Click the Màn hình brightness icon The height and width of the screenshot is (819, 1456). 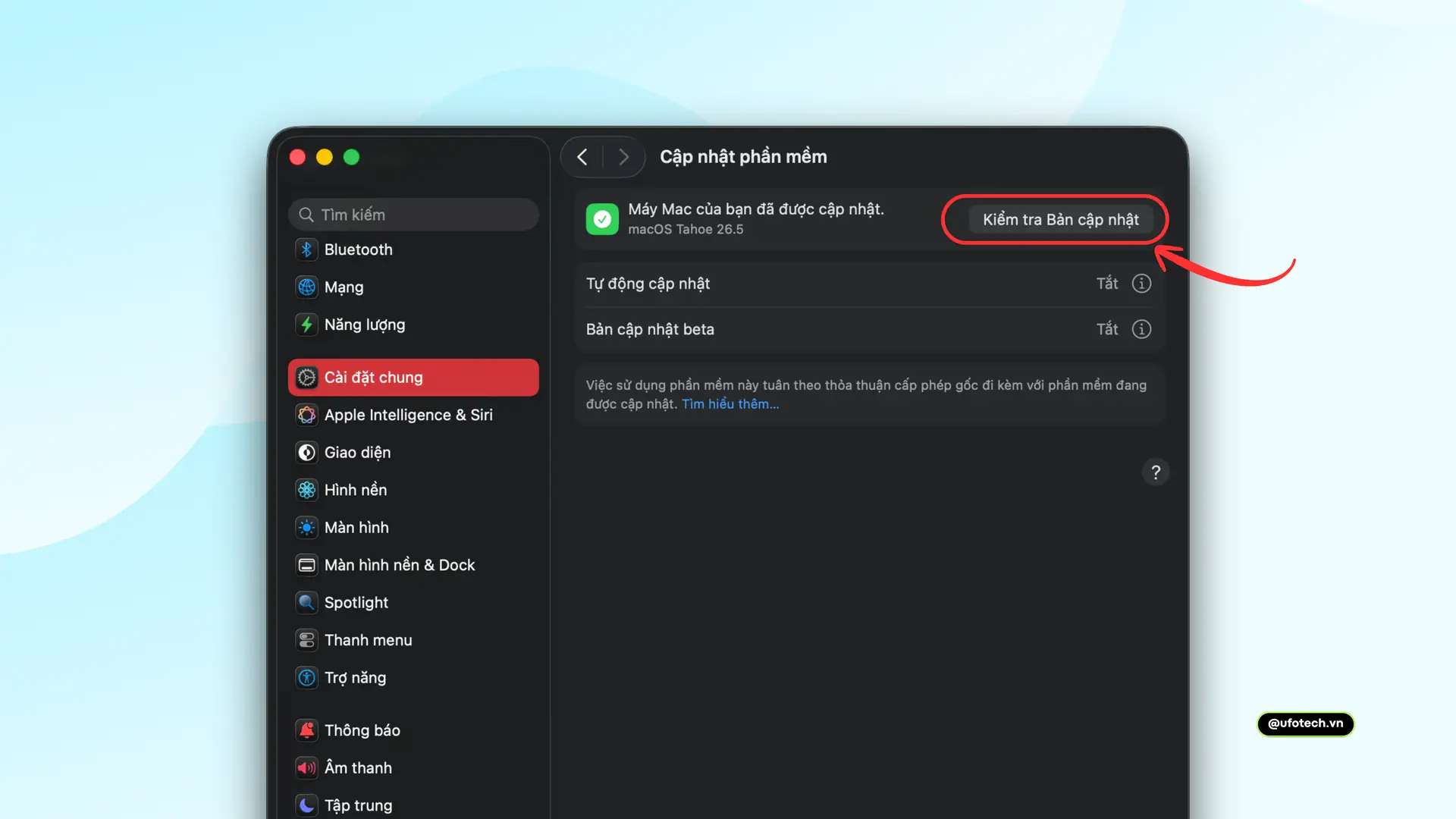pos(306,528)
